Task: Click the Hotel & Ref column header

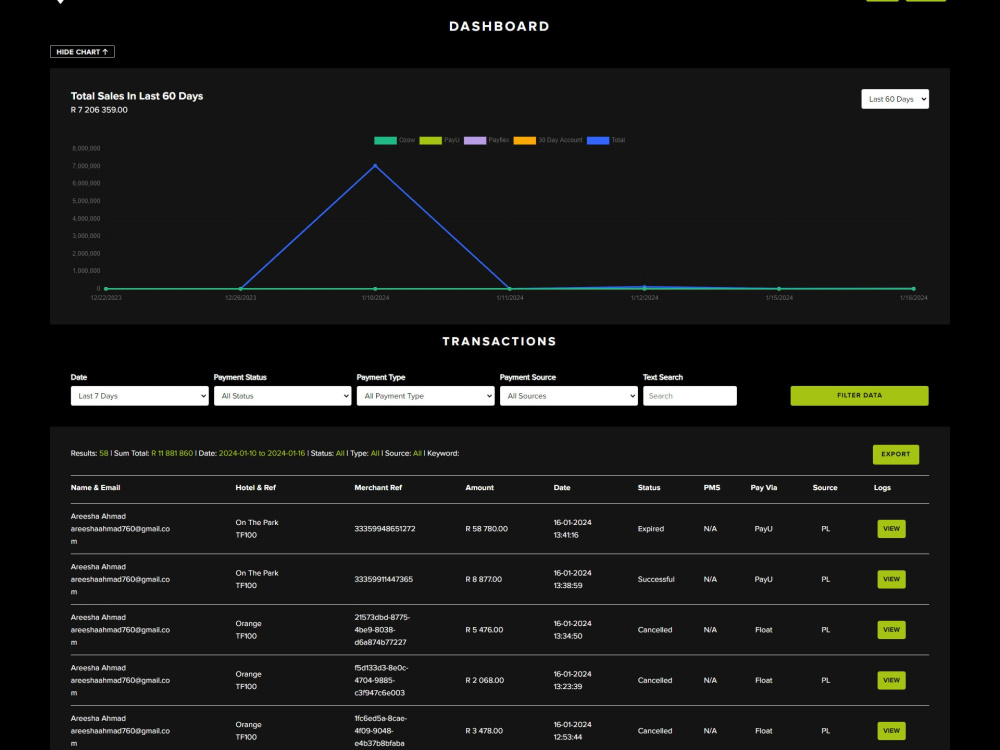Action: pyautogui.click(x=255, y=488)
